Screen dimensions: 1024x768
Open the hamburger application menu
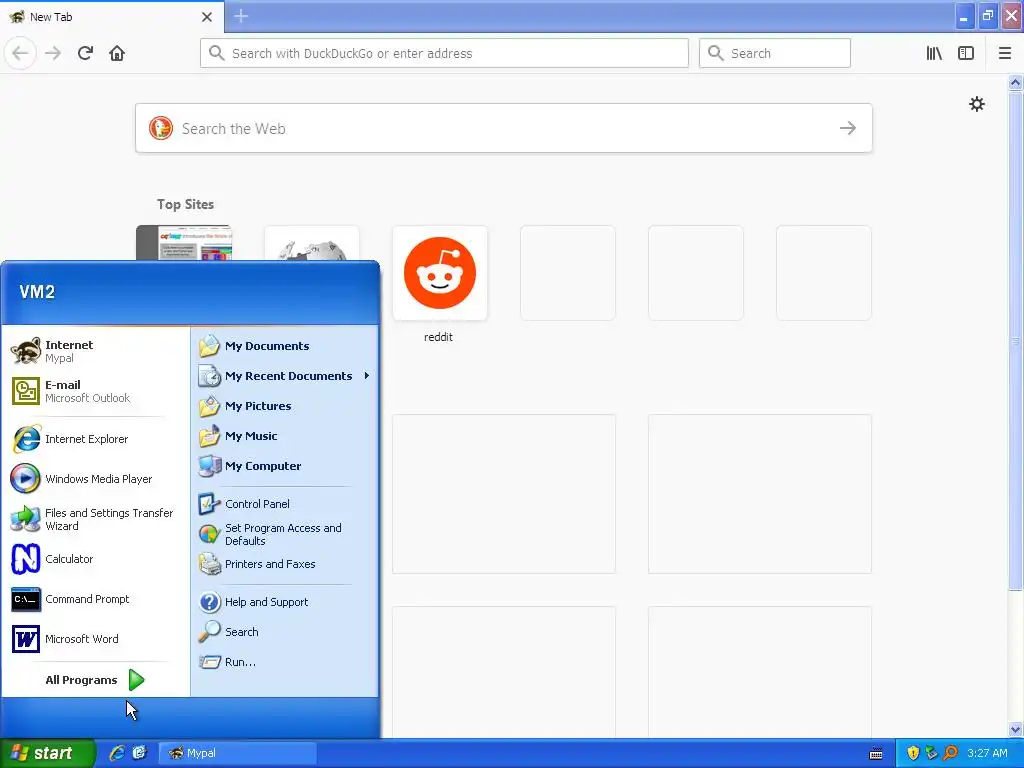pyautogui.click(x=1005, y=54)
